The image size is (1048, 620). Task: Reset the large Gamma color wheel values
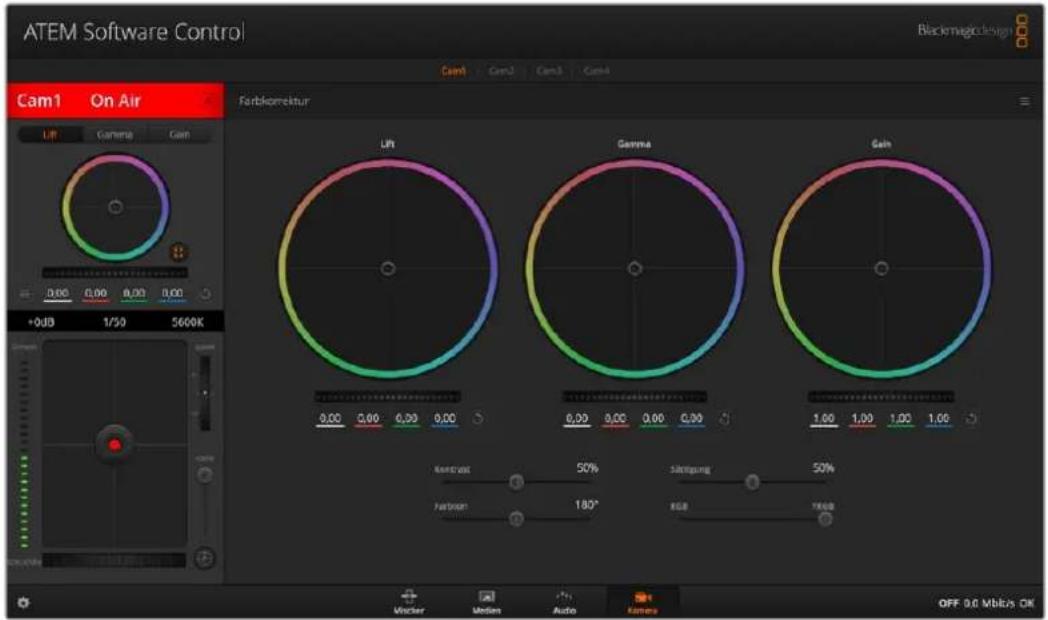(x=725, y=419)
